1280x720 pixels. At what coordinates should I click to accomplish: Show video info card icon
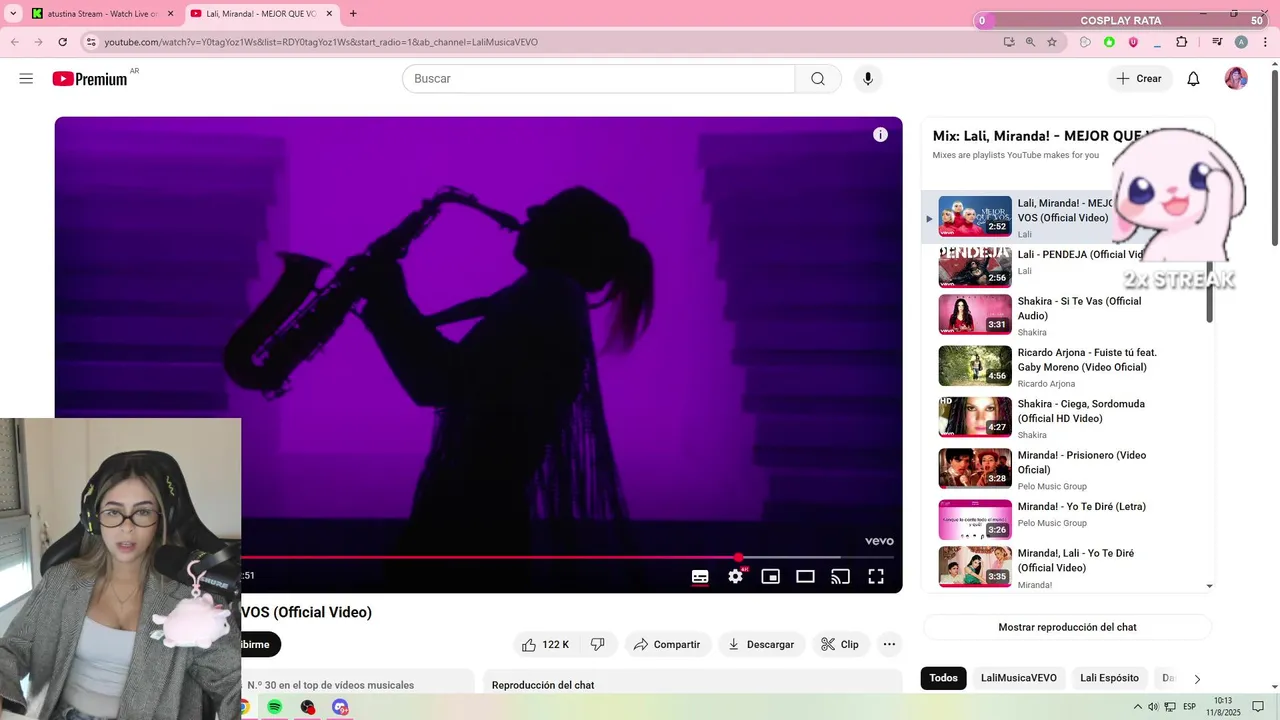[x=880, y=135]
